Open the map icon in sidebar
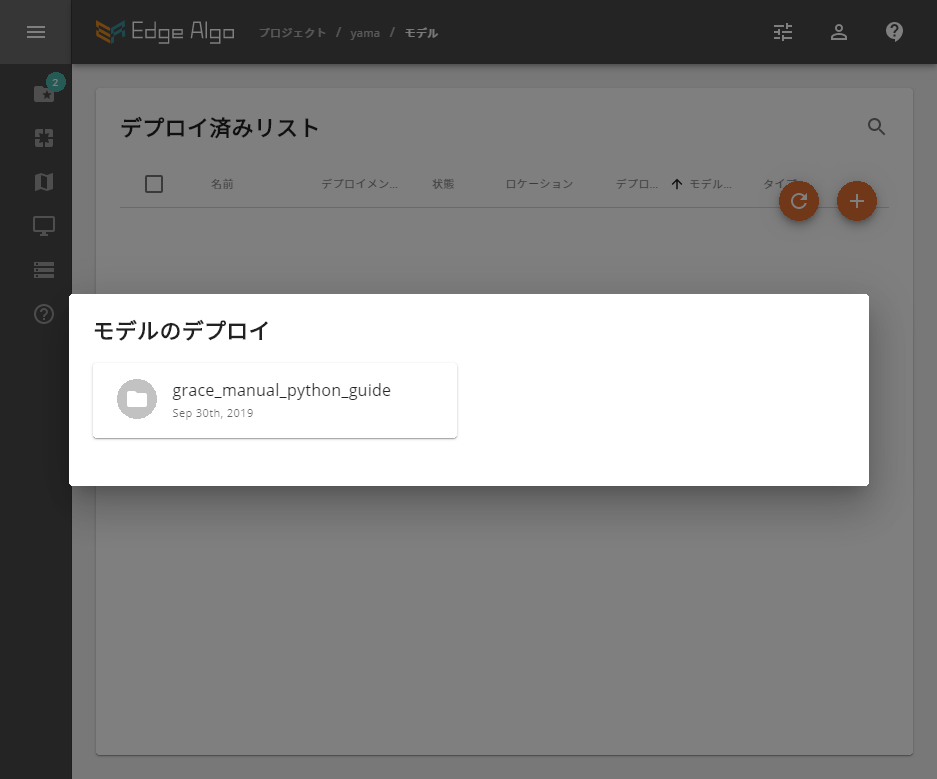 [44, 182]
